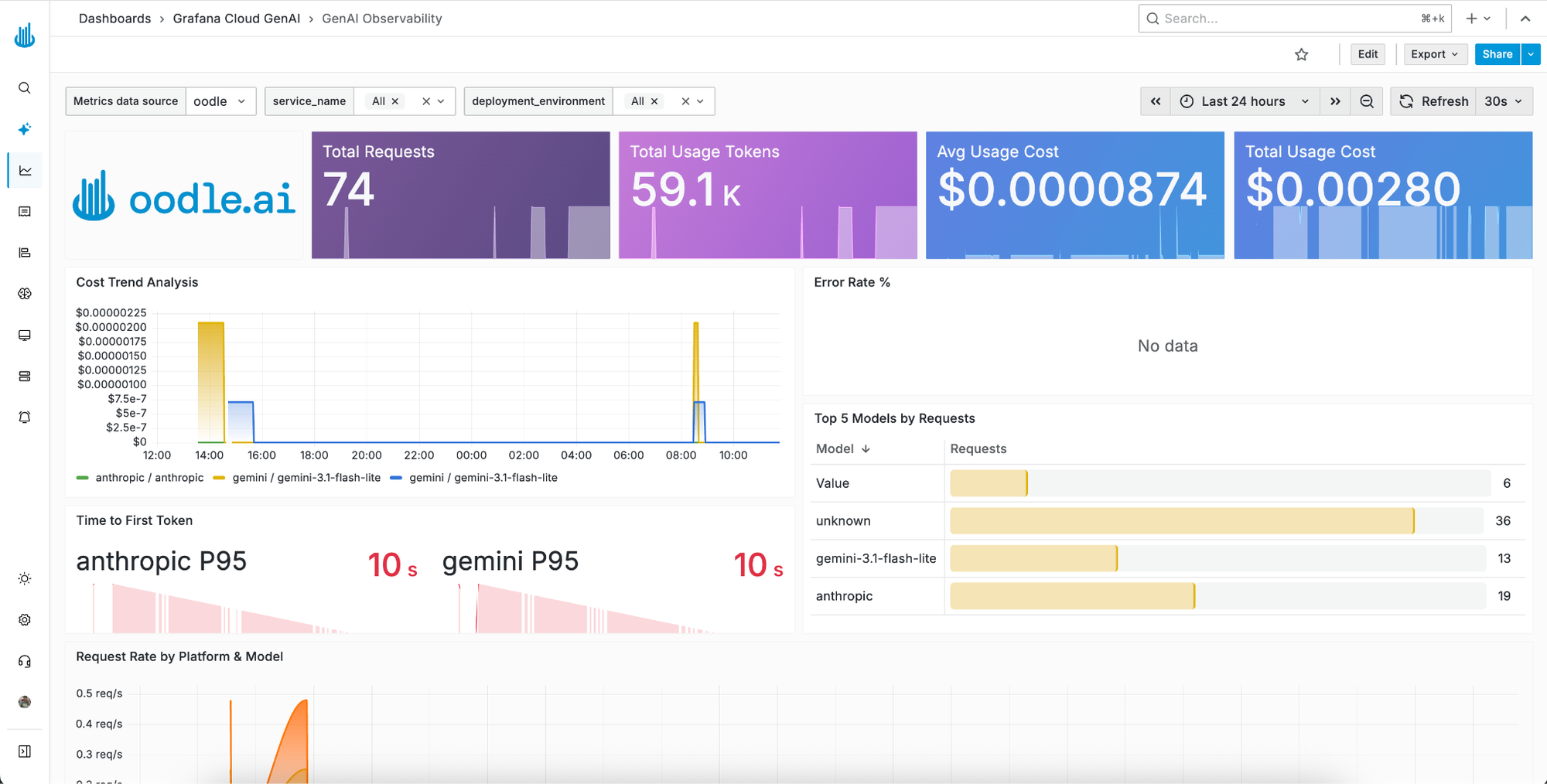Click the star icon to favorite dashboard
The image size is (1547, 784).
point(1302,54)
